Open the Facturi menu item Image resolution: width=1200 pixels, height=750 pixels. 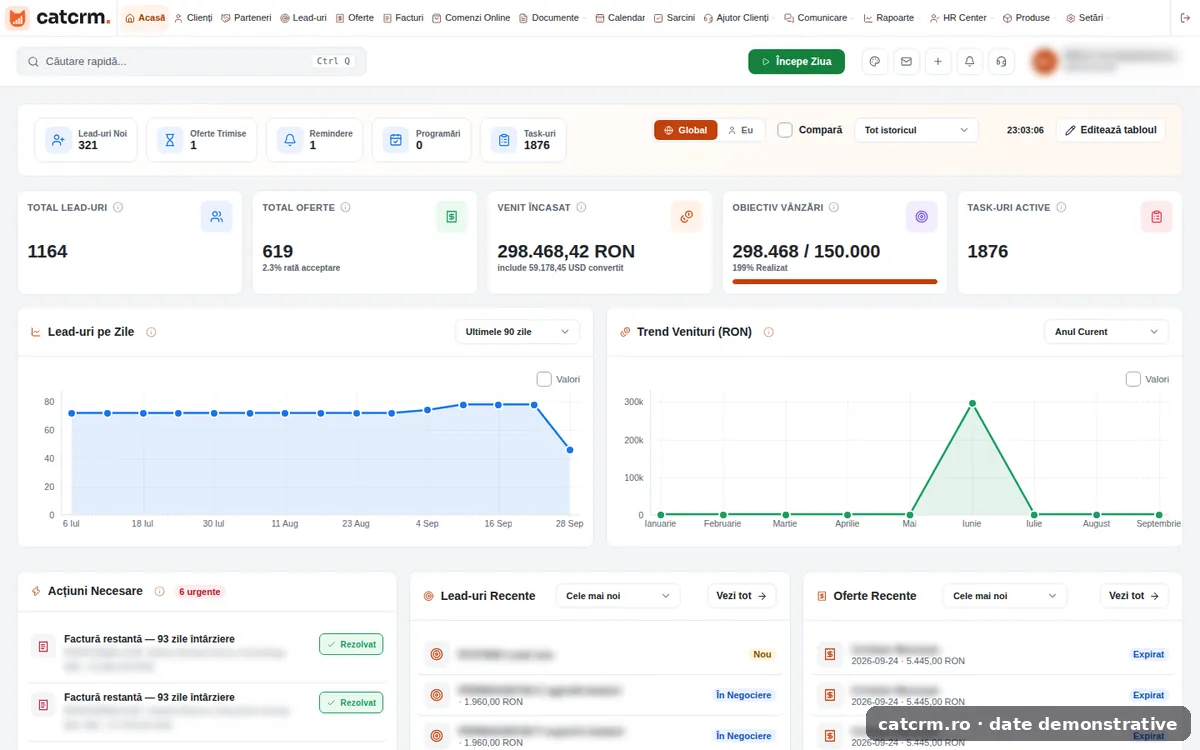(404, 18)
